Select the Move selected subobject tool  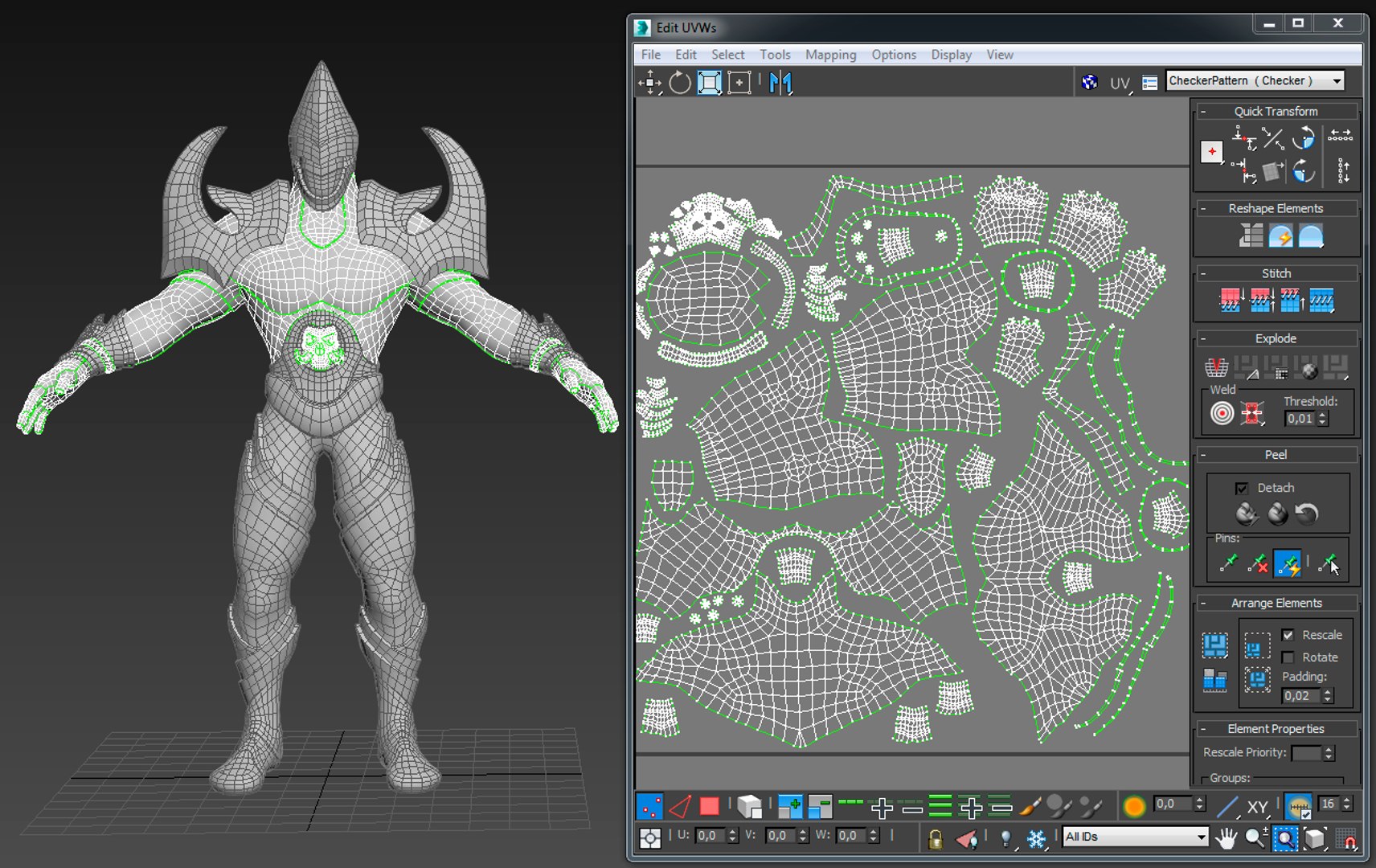pos(649,82)
